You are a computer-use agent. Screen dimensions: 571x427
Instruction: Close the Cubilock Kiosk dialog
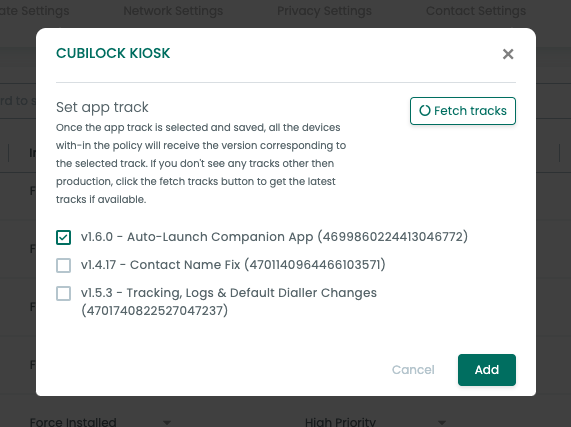click(508, 54)
